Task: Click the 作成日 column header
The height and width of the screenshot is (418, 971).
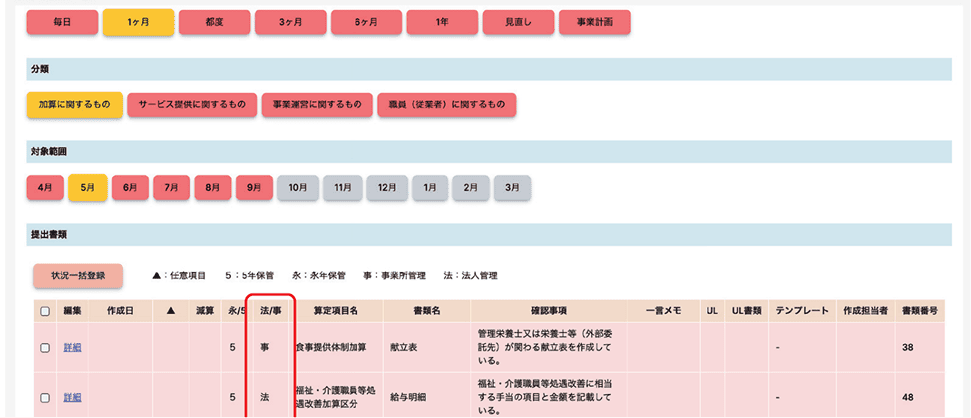Action: [120, 311]
